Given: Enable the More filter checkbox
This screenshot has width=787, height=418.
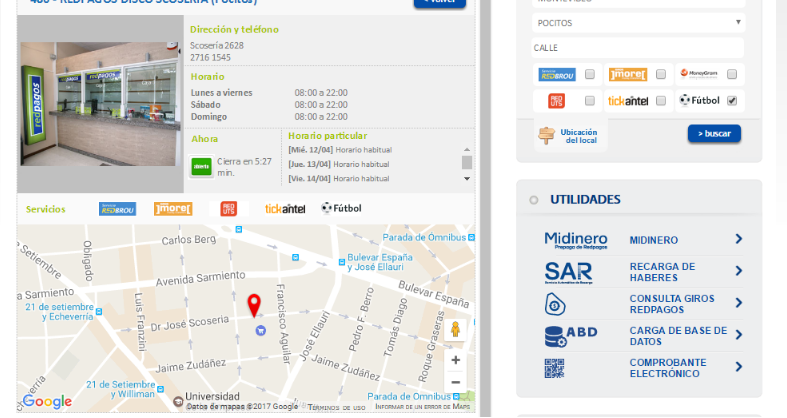Looking at the screenshot, I should click(x=661, y=74).
